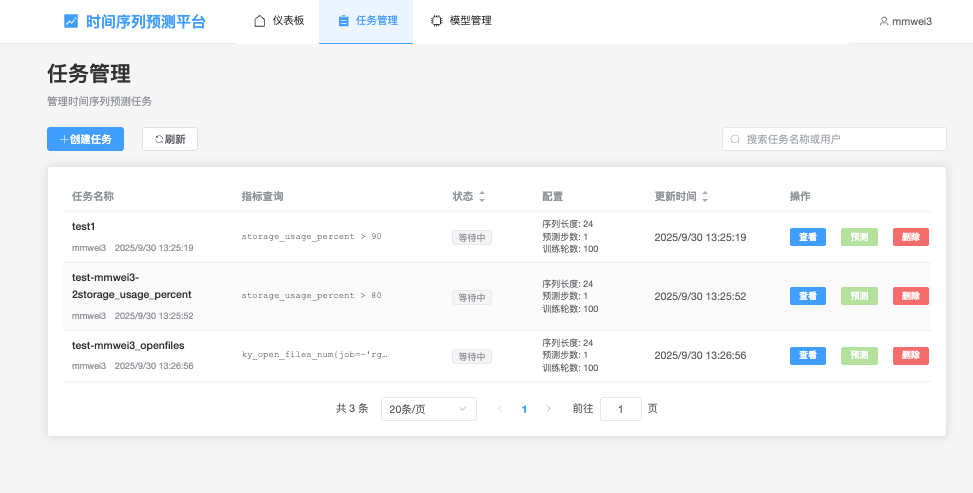This screenshot has height=493, width=973.
Task: Open the mmwei3 user menu
Action: pyautogui.click(x=906, y=21)
